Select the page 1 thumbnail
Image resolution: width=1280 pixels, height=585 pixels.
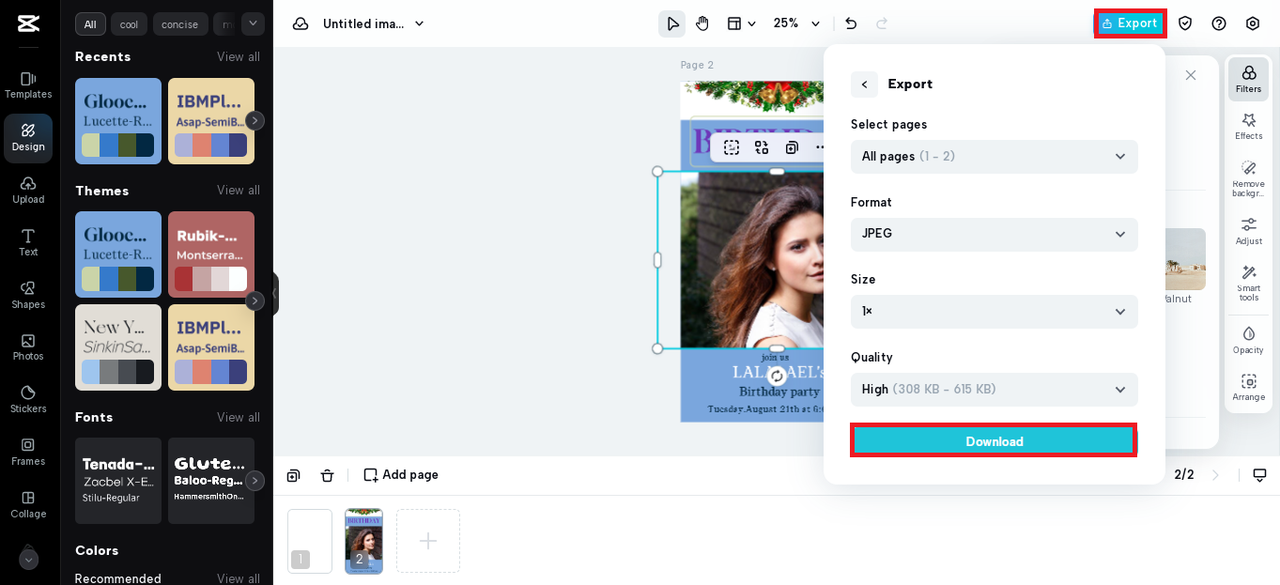pos(310,541)
